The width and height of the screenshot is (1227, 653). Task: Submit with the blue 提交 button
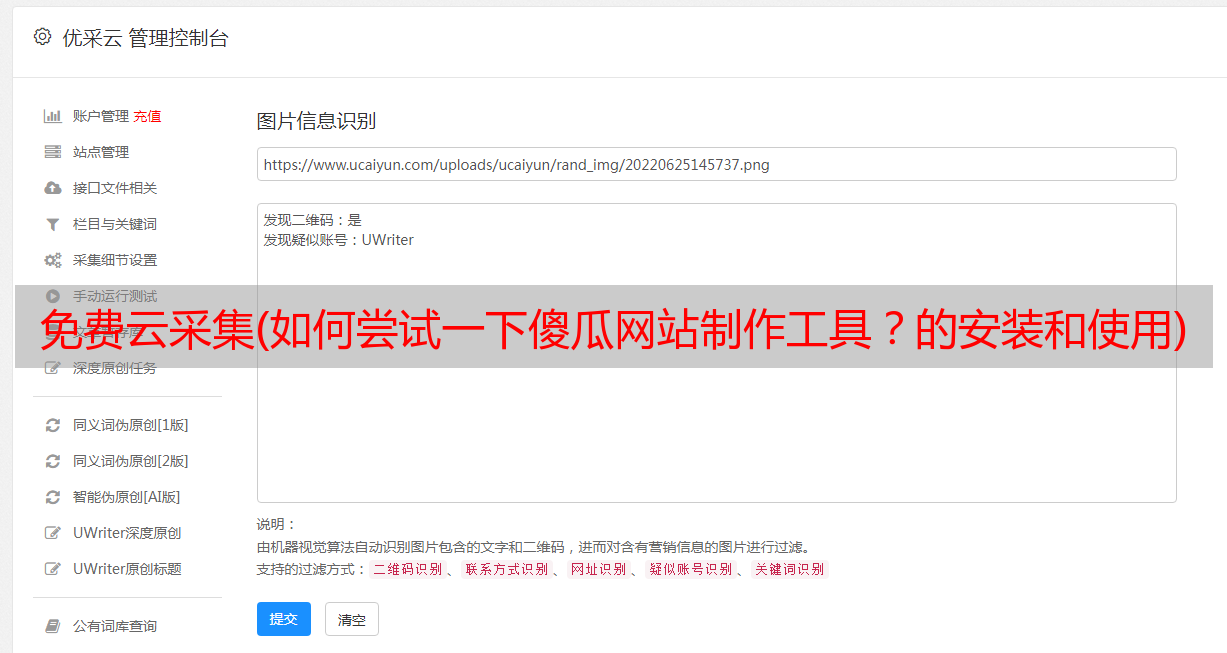pyautogui.click(x=284, y=619)
